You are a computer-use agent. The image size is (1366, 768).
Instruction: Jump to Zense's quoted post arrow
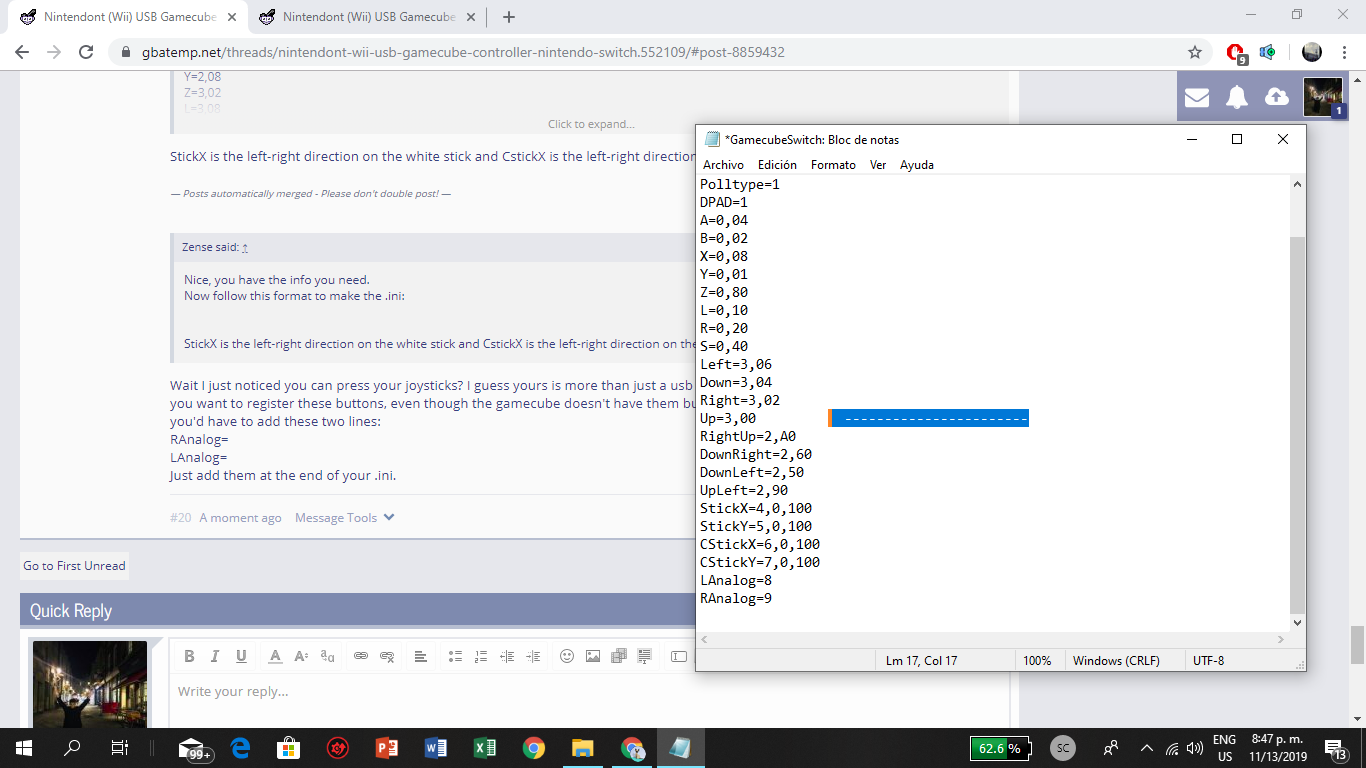[245, 247]
